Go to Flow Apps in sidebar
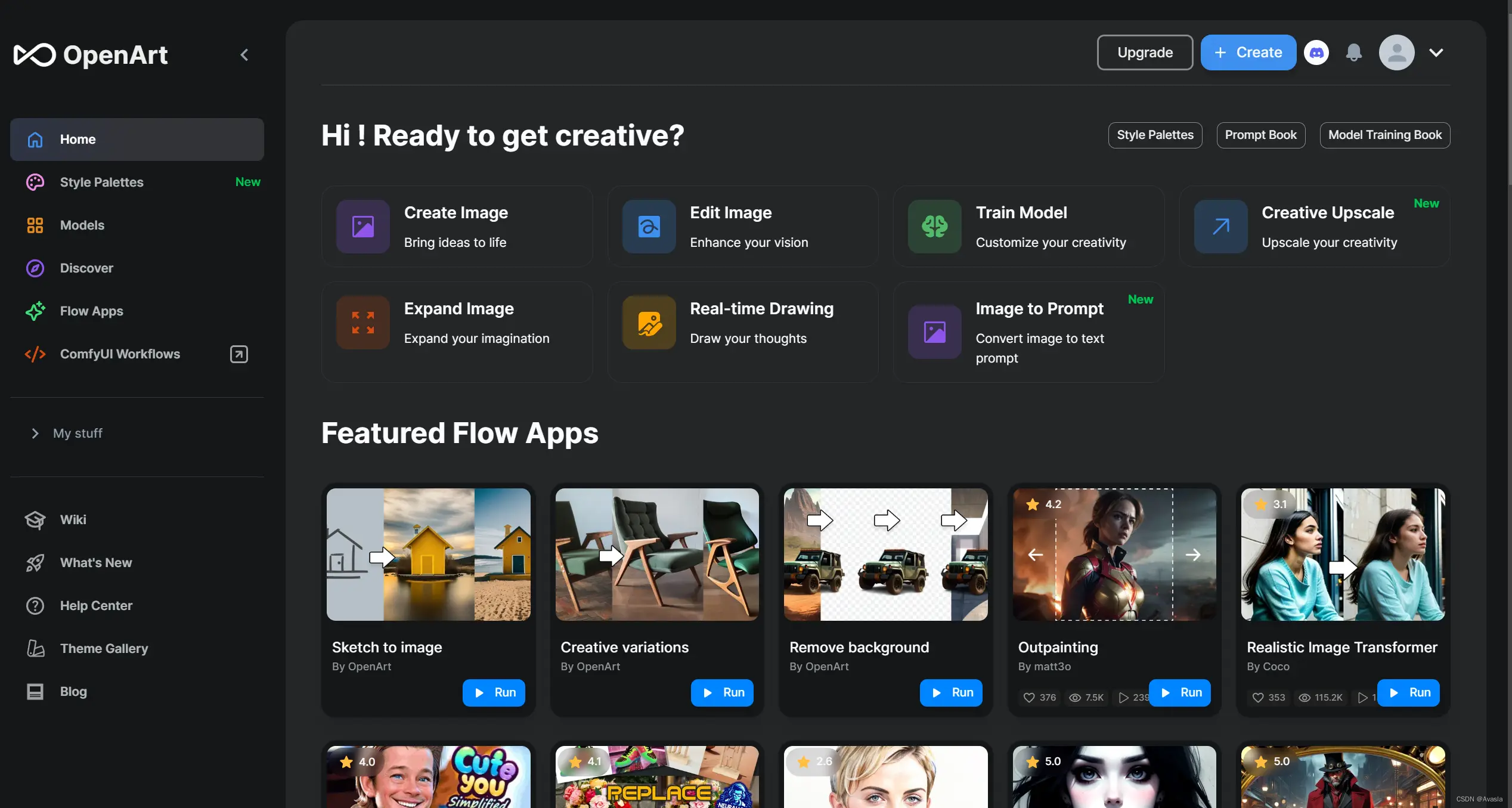 91,311
